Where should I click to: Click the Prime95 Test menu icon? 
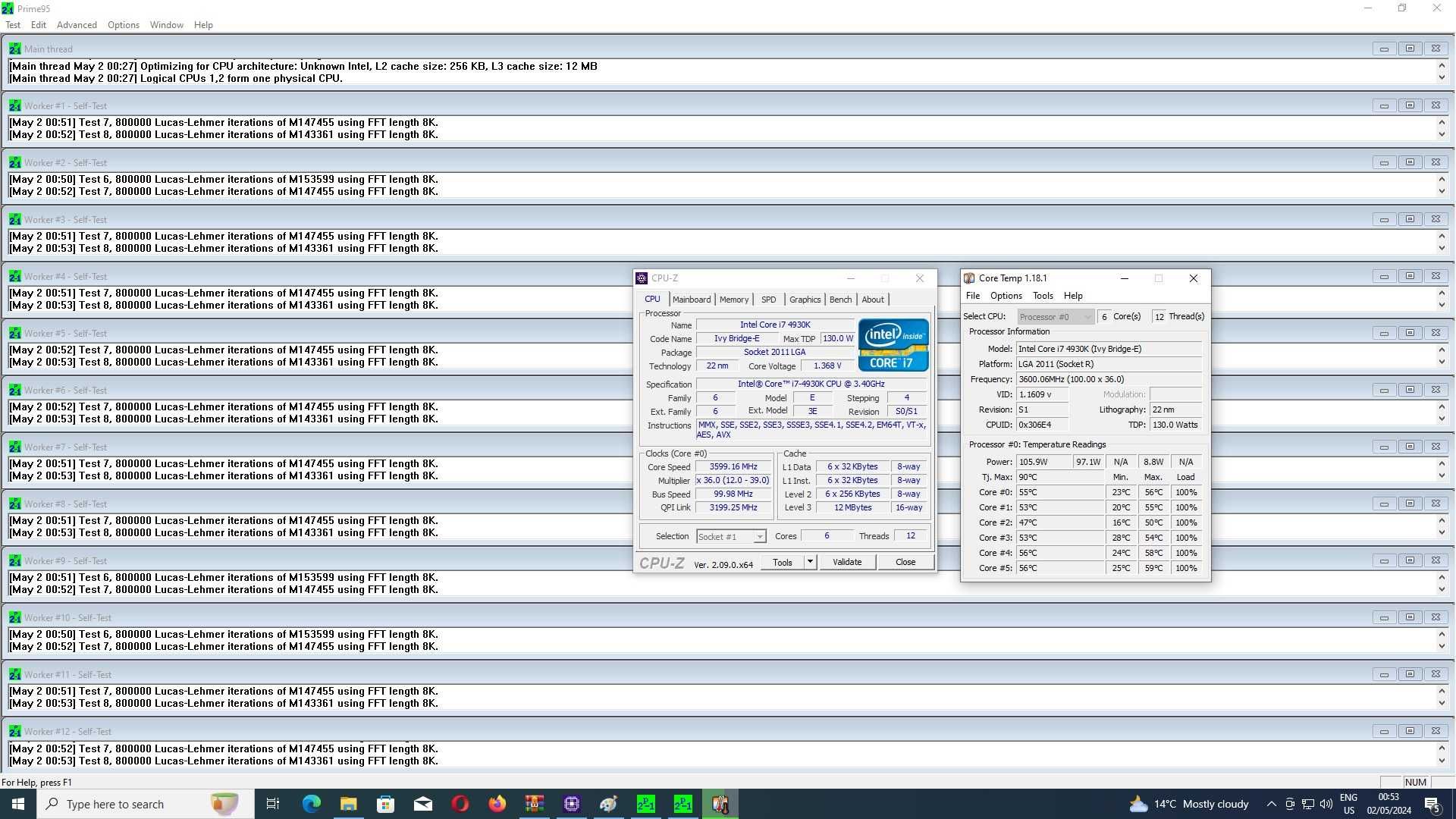click(x=12, y=24)
